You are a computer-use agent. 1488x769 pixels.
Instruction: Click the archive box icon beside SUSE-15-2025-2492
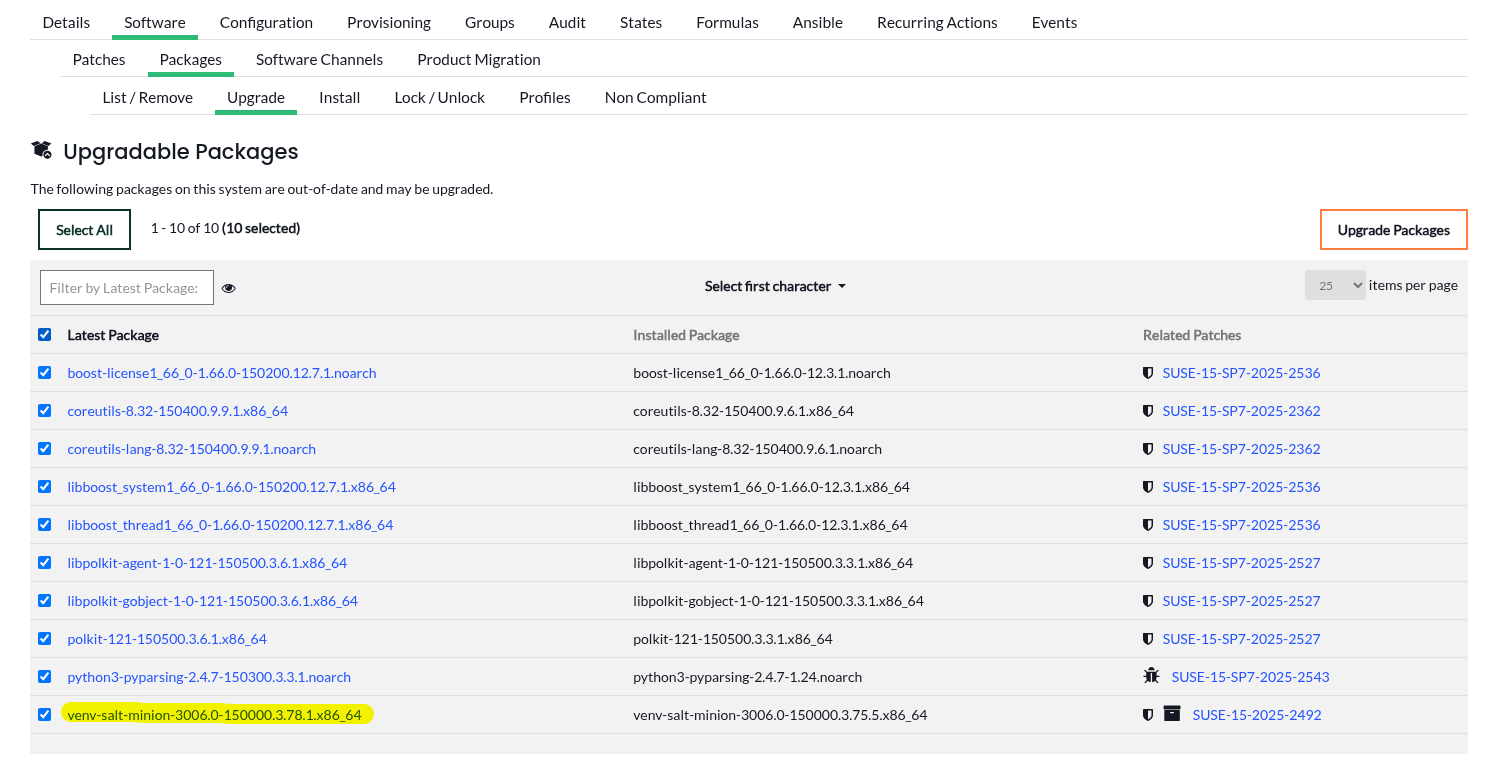pos(1172,714)
